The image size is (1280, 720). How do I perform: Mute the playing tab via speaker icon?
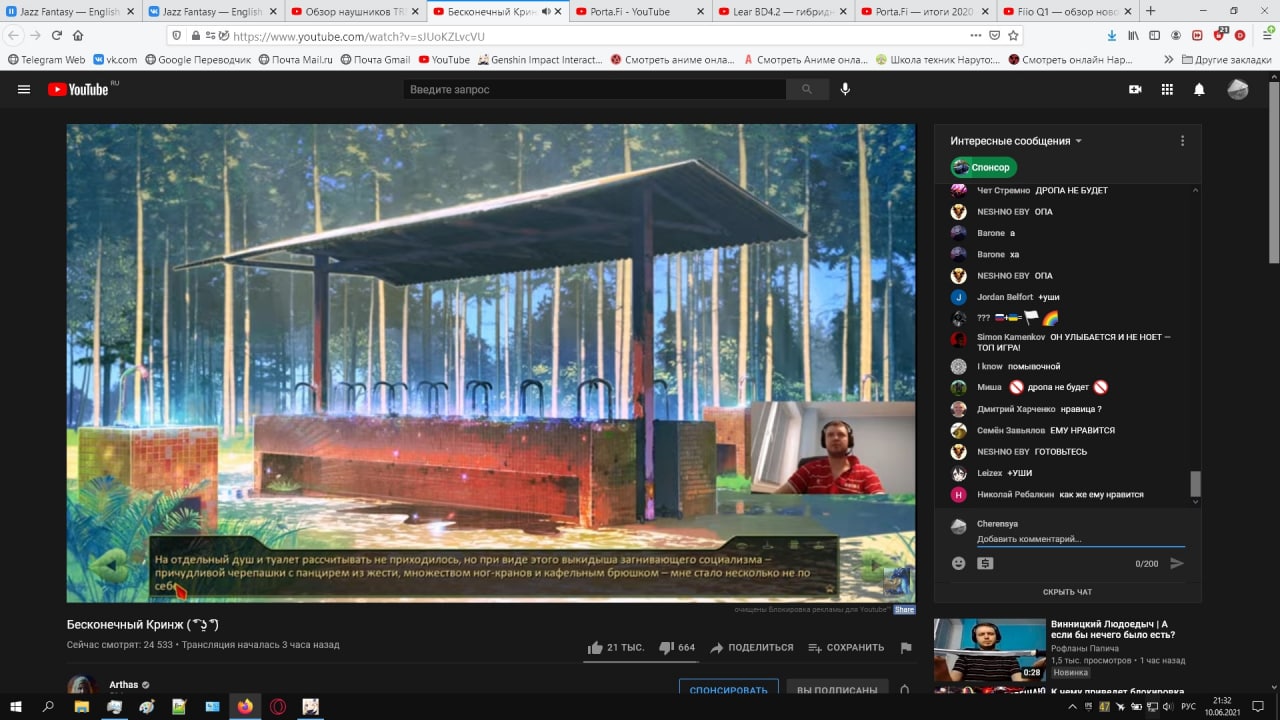pyautogui.click(x=546, y=12)
